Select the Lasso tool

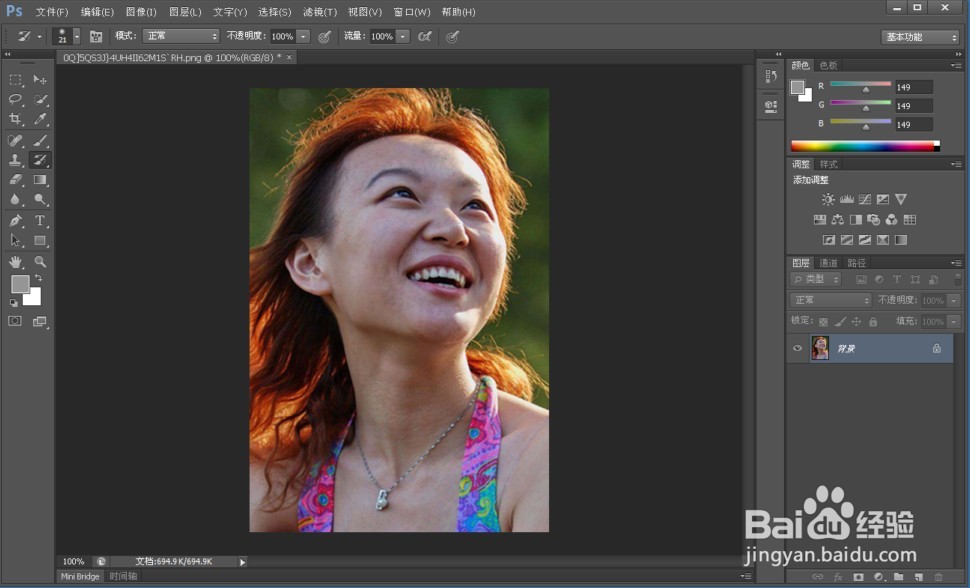14,99
